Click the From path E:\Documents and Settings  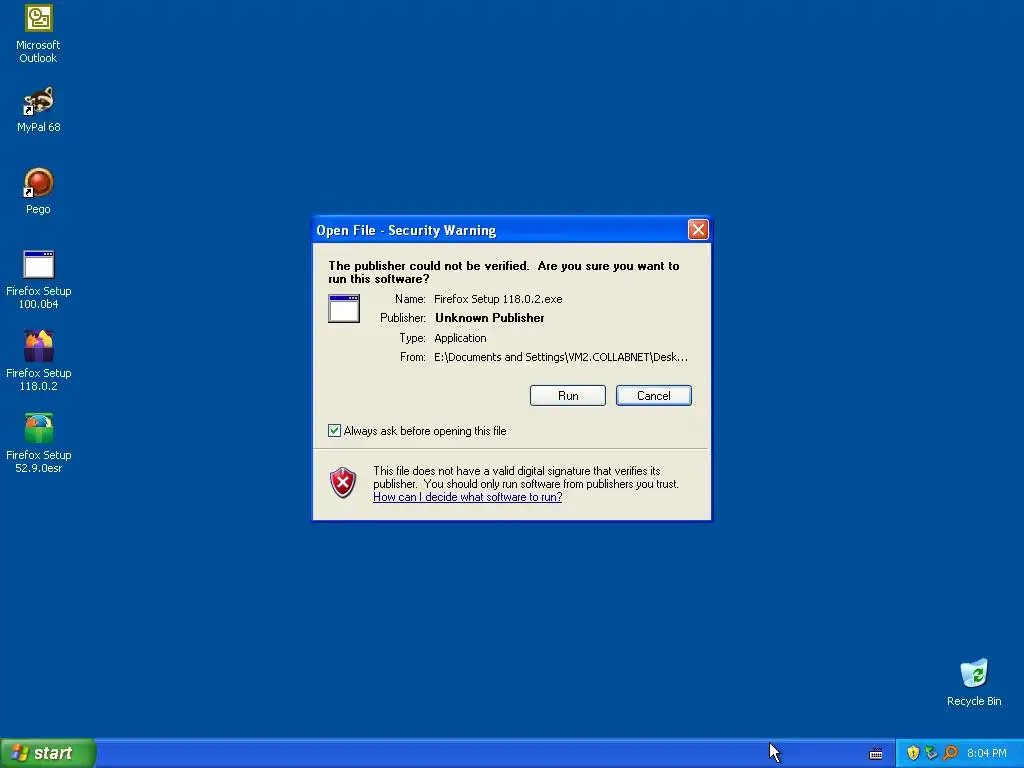coord(561,357)
